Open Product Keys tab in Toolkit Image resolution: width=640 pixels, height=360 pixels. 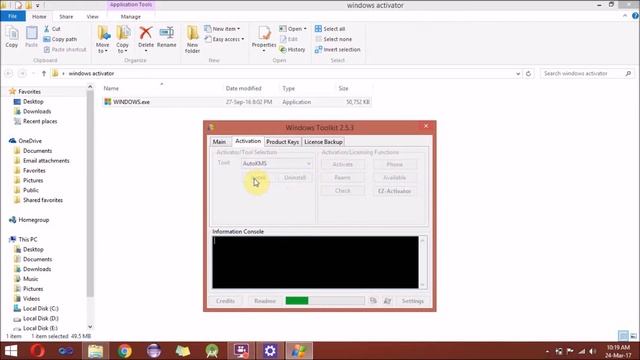pos(282,142)
